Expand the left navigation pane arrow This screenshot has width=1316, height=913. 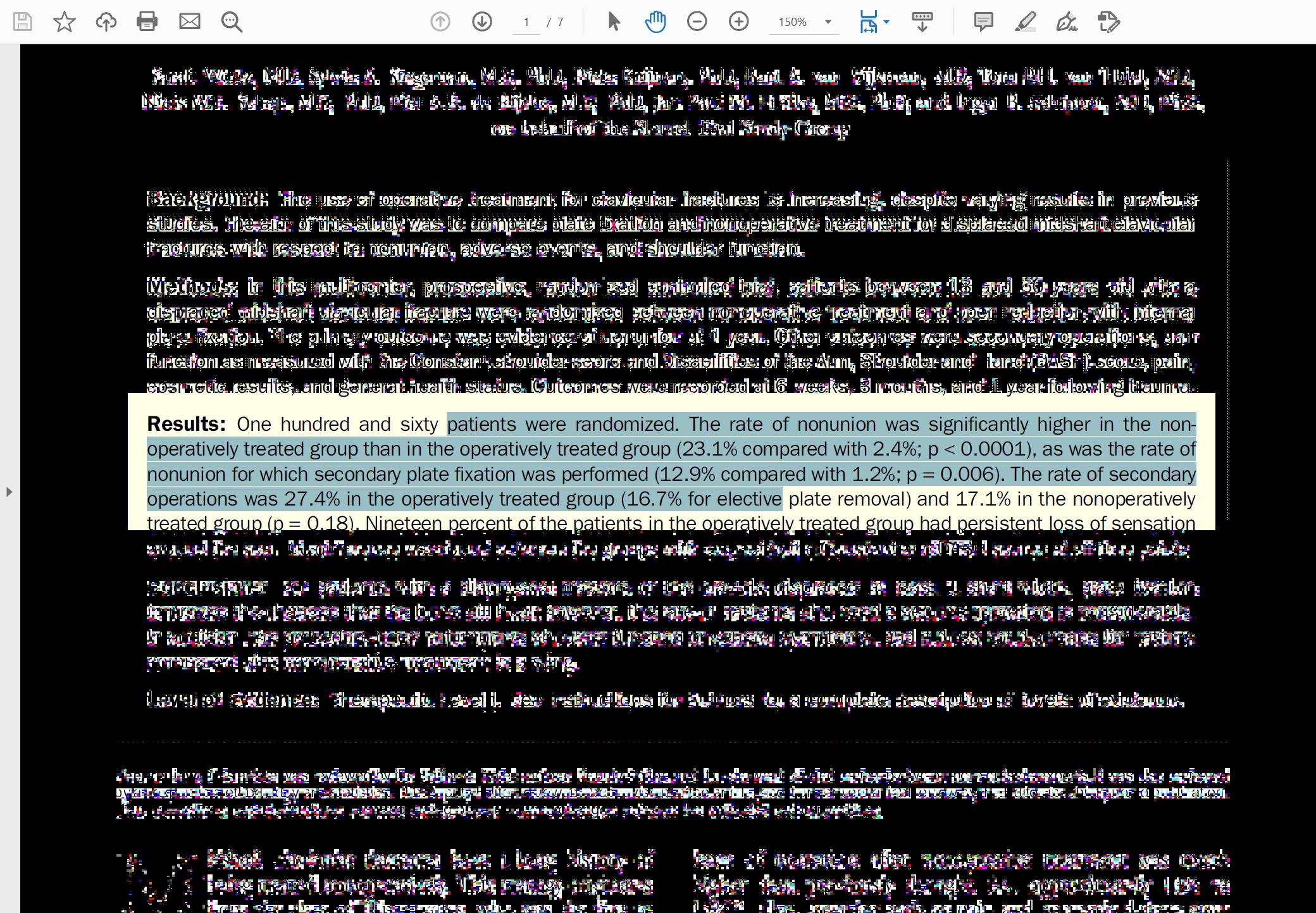pos(9,492)
